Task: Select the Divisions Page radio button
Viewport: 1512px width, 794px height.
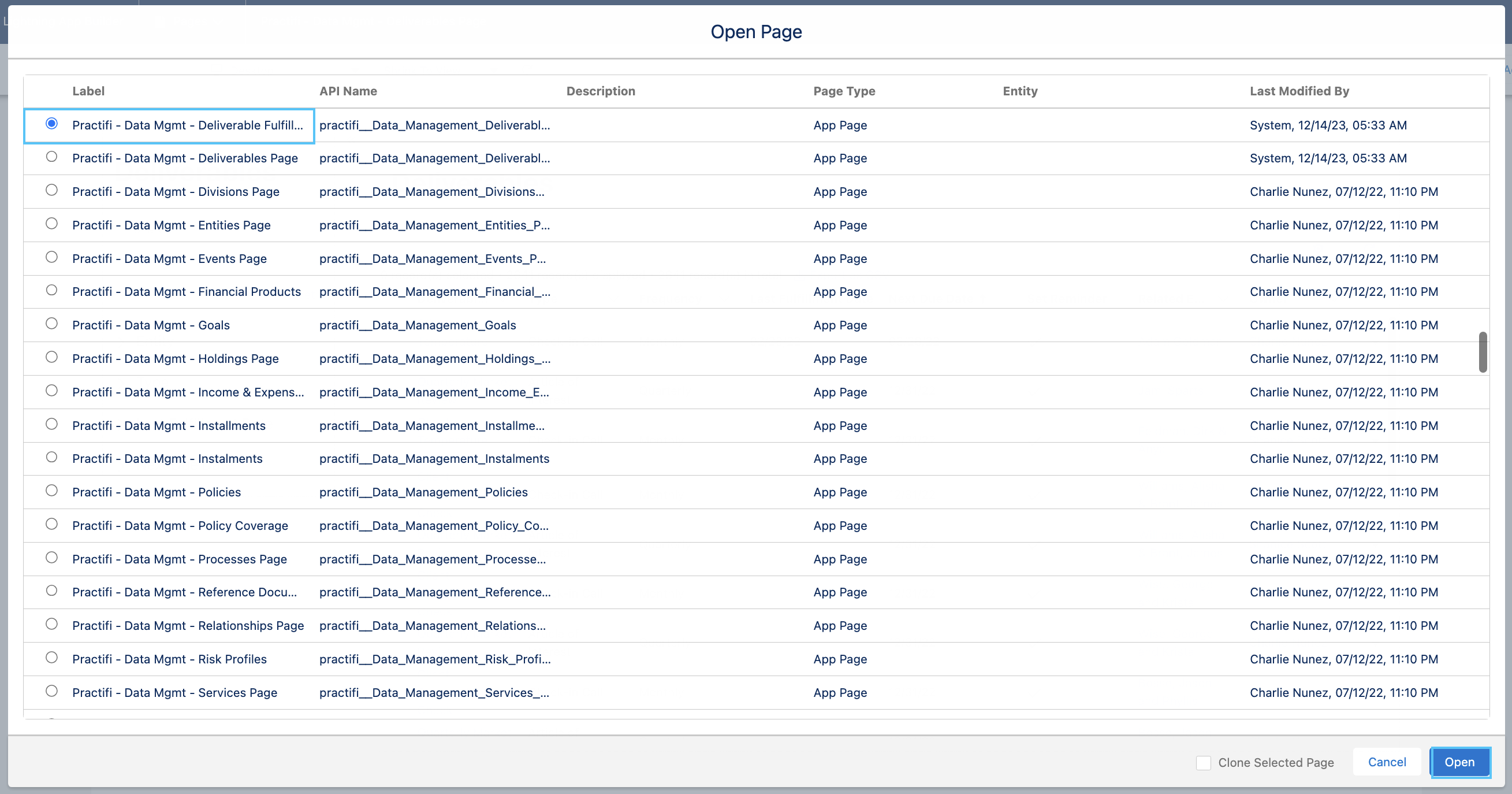Action: click(x=51, y=190)
